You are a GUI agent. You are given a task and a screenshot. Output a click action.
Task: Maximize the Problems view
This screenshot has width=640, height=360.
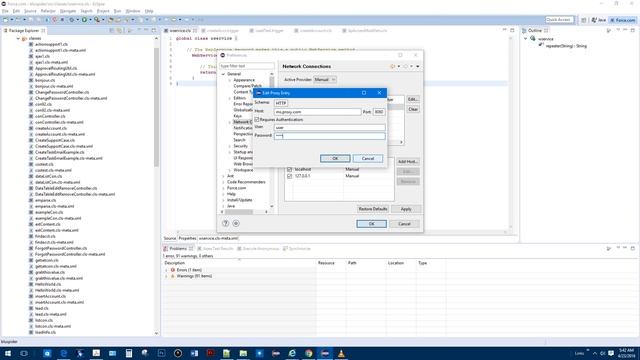point(633,248)
